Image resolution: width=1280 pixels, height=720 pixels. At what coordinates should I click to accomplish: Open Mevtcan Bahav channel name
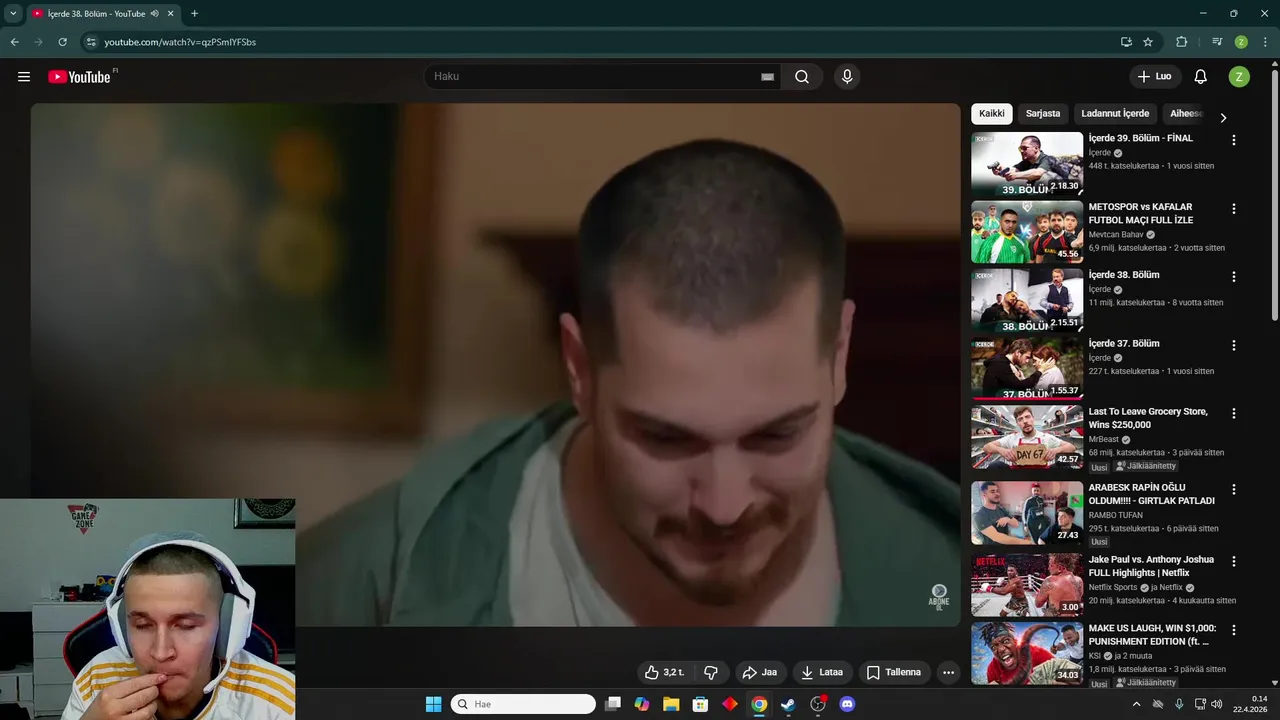1116,235
